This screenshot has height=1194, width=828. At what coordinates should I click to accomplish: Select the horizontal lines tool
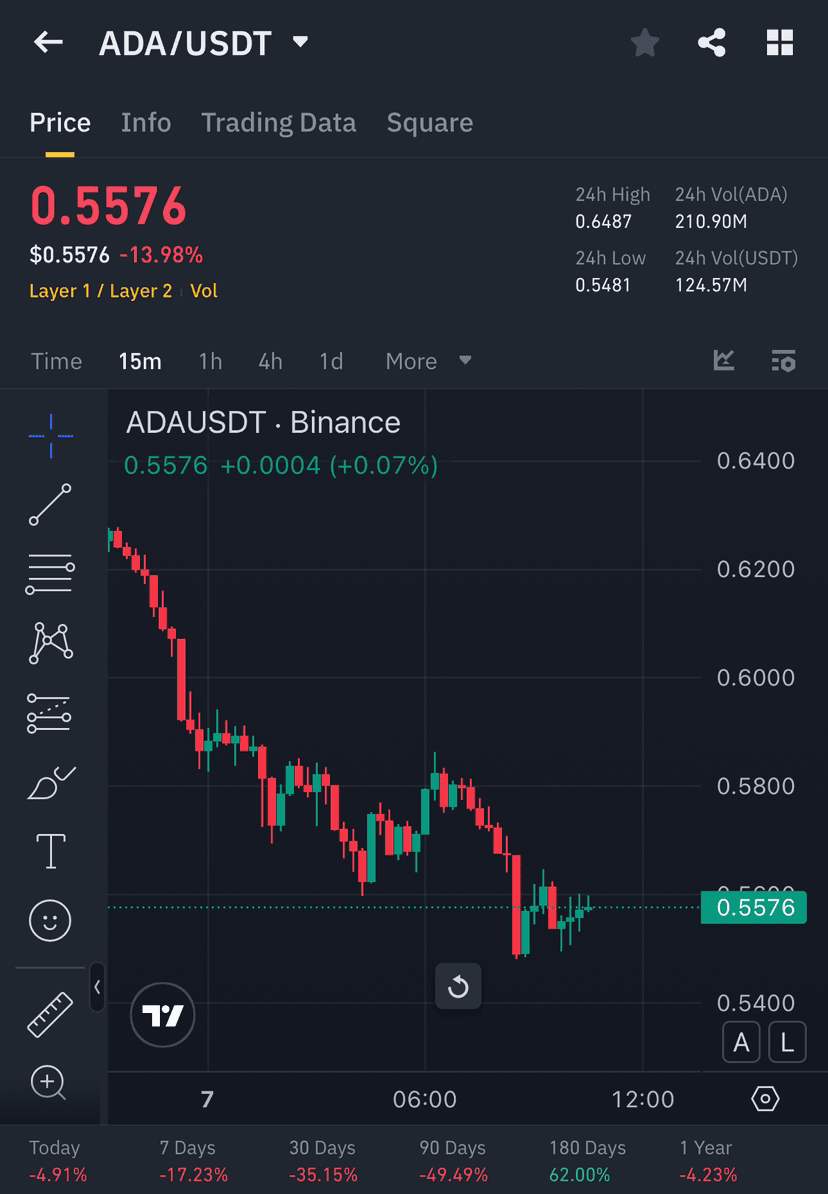pos(50,574)
